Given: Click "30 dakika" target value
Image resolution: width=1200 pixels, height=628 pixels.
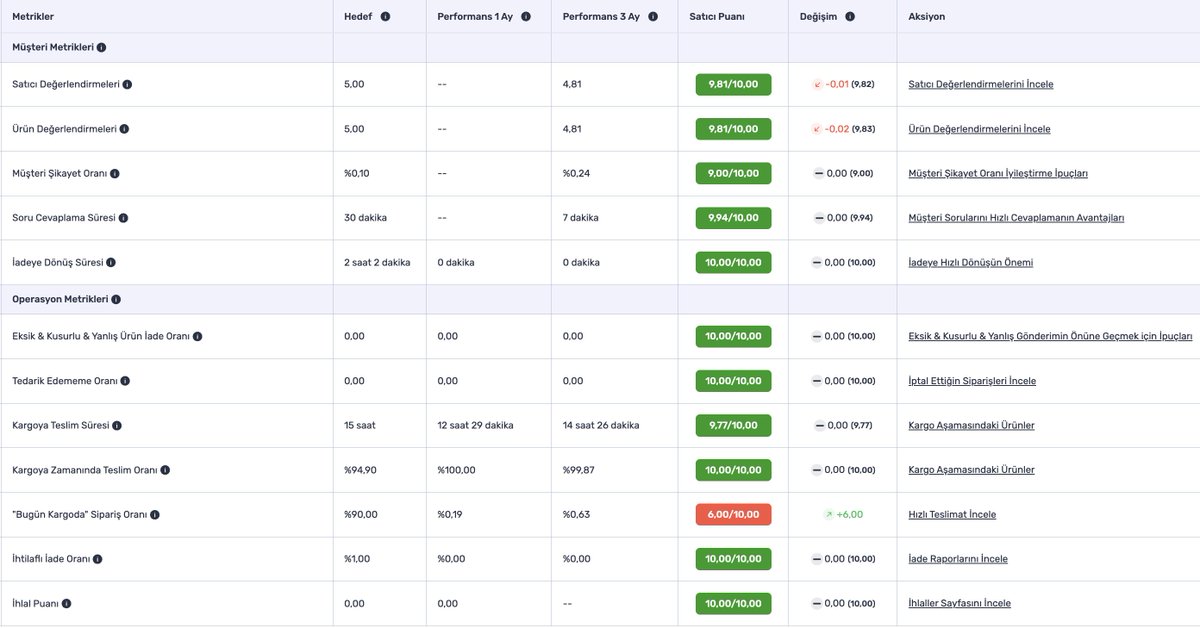Looking at the screenshot, I should tap(365, 218).
